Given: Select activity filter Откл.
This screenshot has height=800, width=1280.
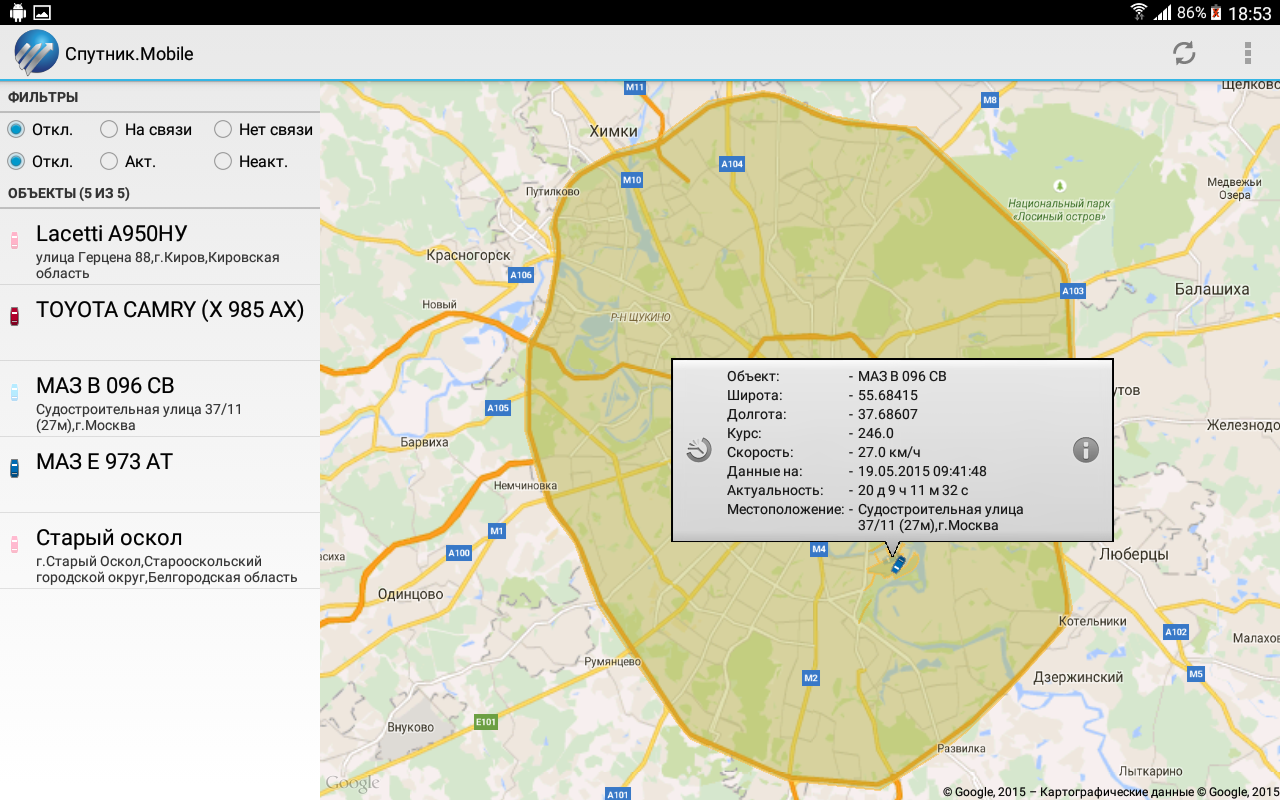Looking at the screenshot, I should [x=40, y=161].
